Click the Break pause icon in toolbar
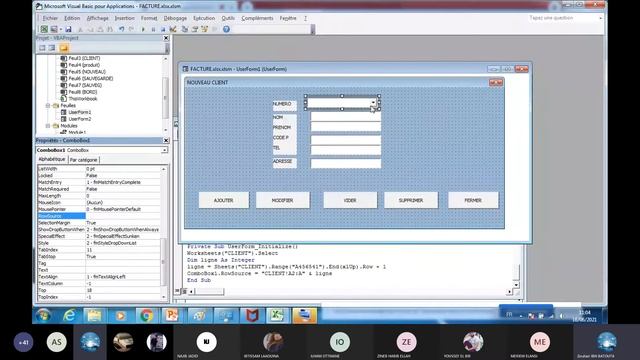The image size is (640, 360). (x=153, y=29)
